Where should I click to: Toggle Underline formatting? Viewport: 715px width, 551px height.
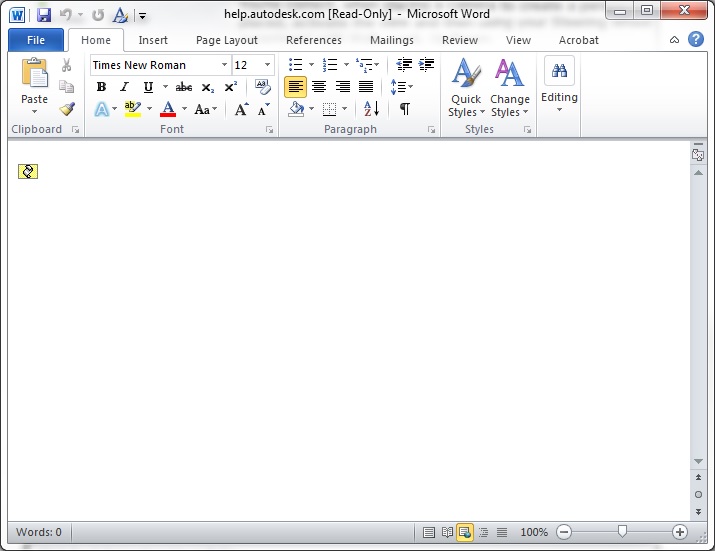click(148, 87)
